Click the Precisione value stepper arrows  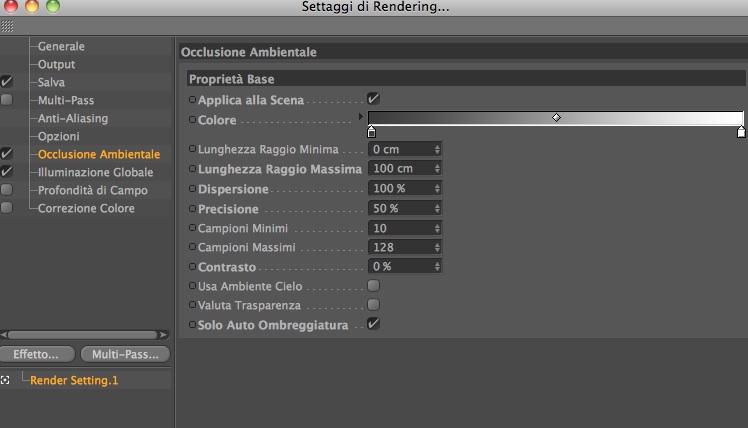pos(437,208)
